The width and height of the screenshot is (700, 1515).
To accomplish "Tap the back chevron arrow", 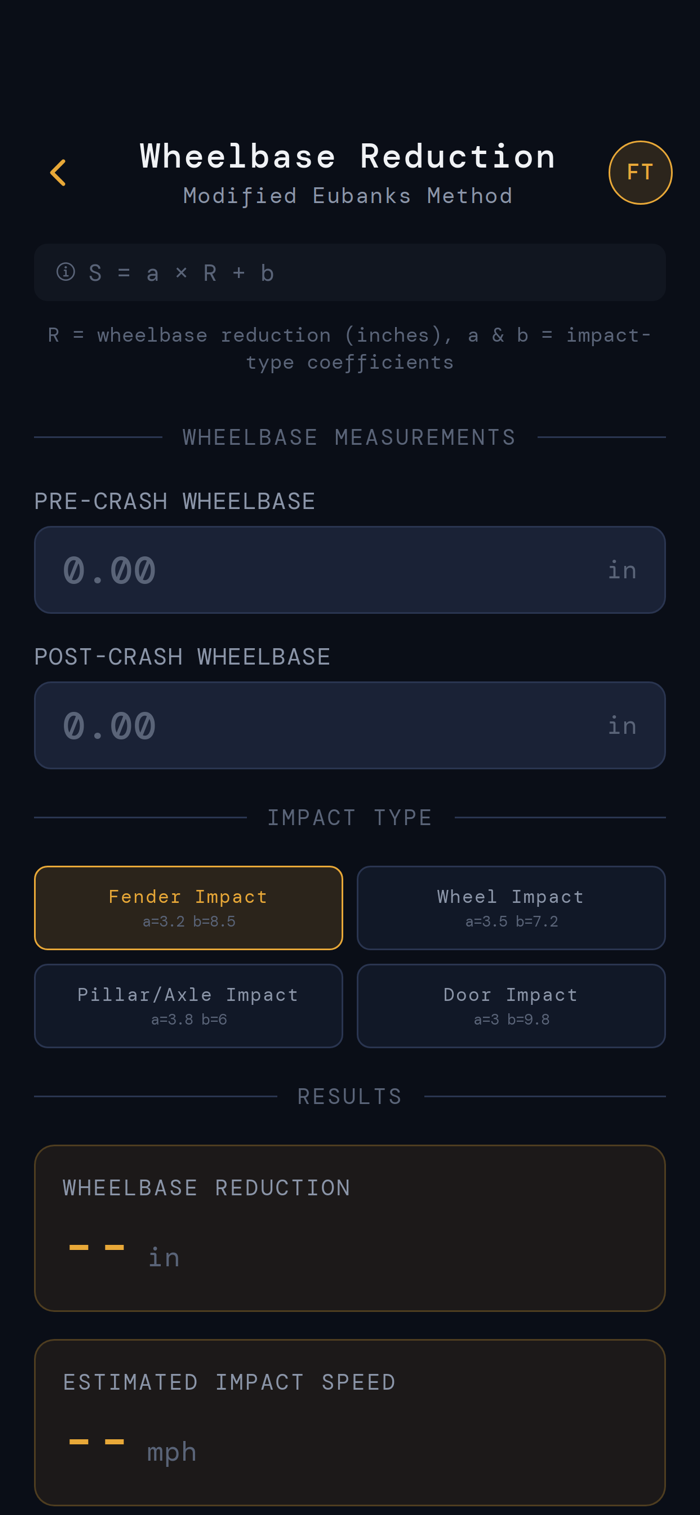I will (58, 173).
